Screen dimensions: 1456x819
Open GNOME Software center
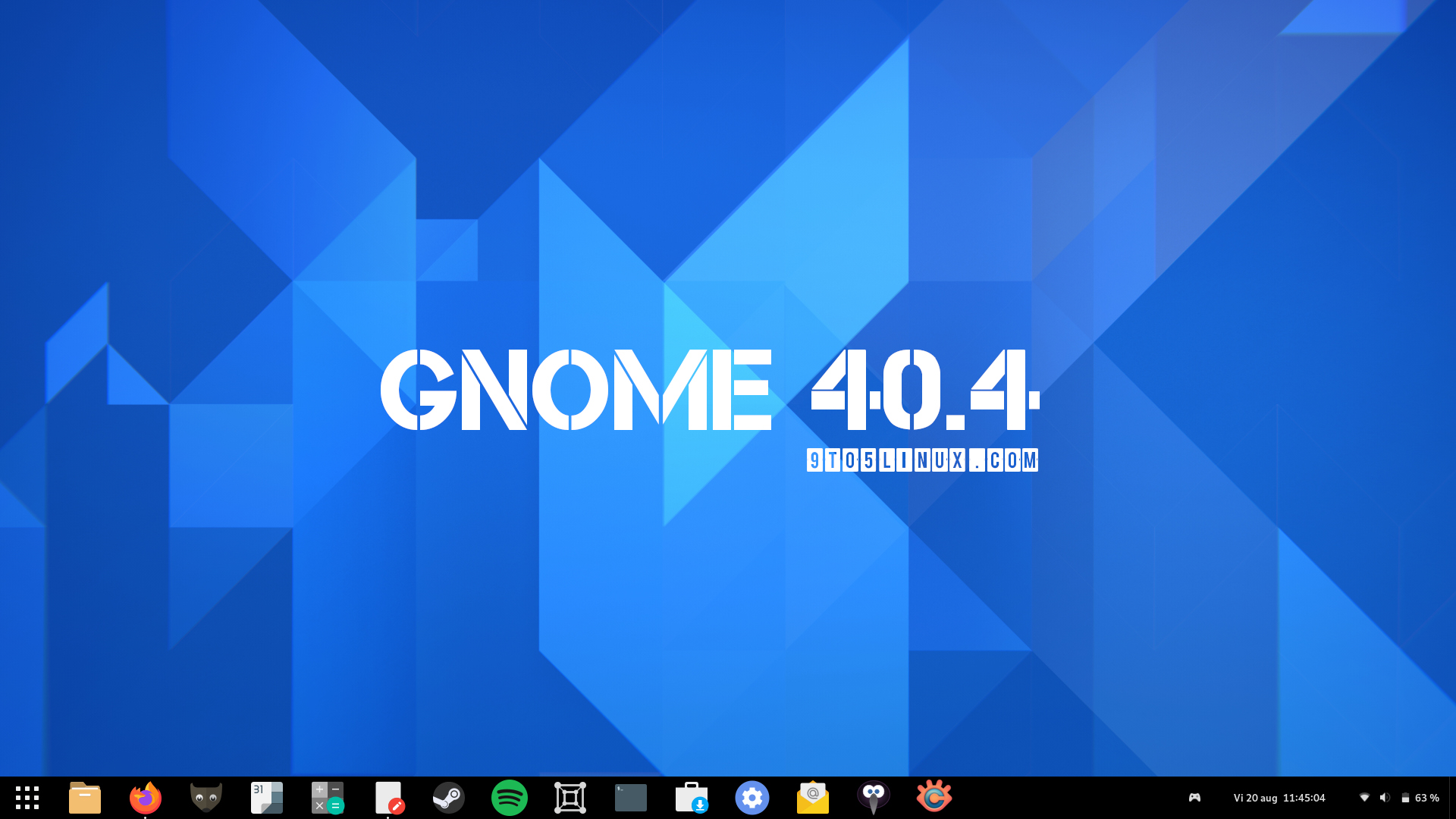coord(691,798)
